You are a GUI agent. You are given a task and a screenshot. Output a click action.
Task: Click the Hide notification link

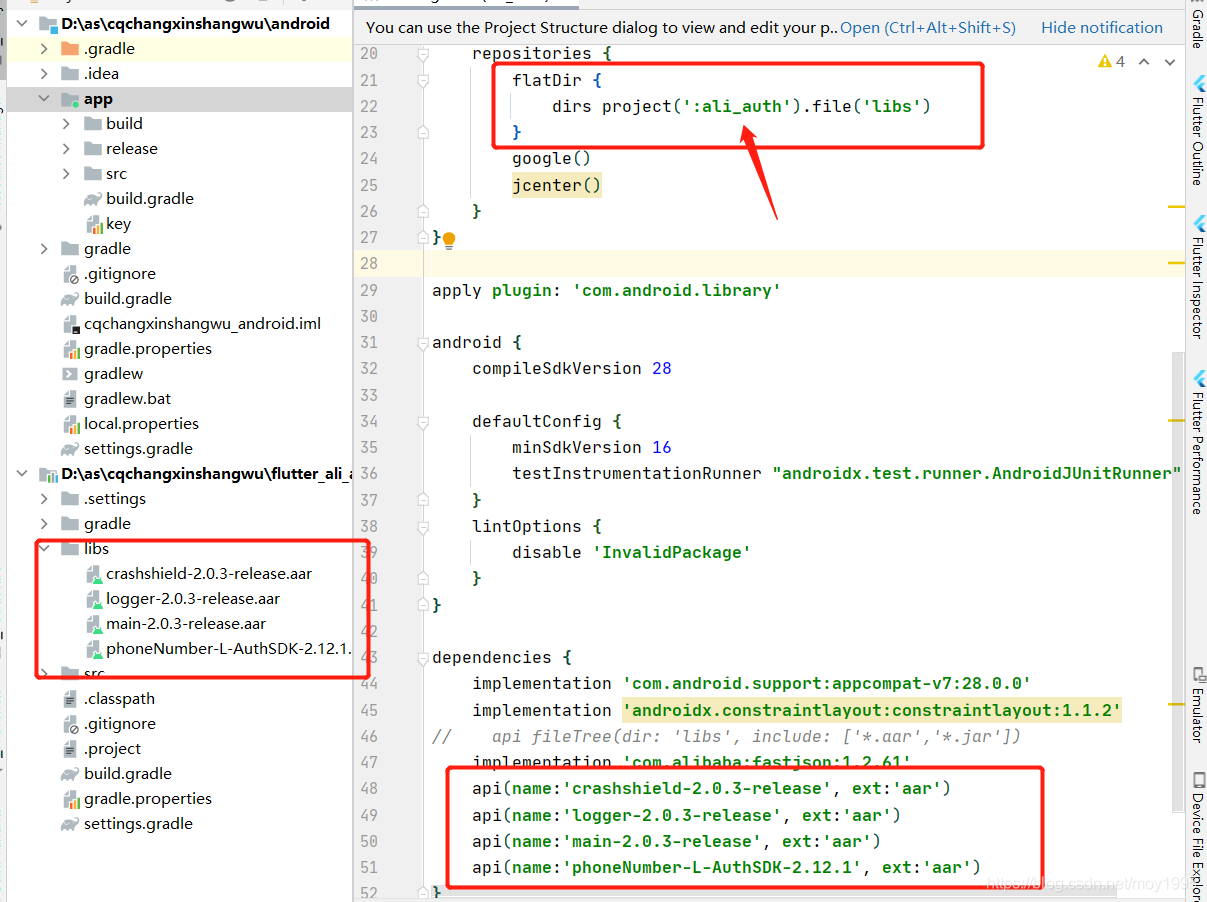click(x=1102, y=28)
